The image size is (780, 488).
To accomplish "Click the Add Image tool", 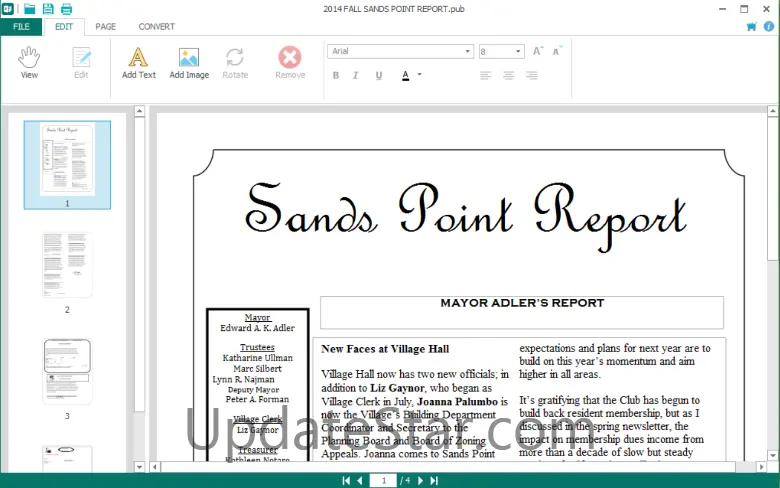I will coord(188,62).
